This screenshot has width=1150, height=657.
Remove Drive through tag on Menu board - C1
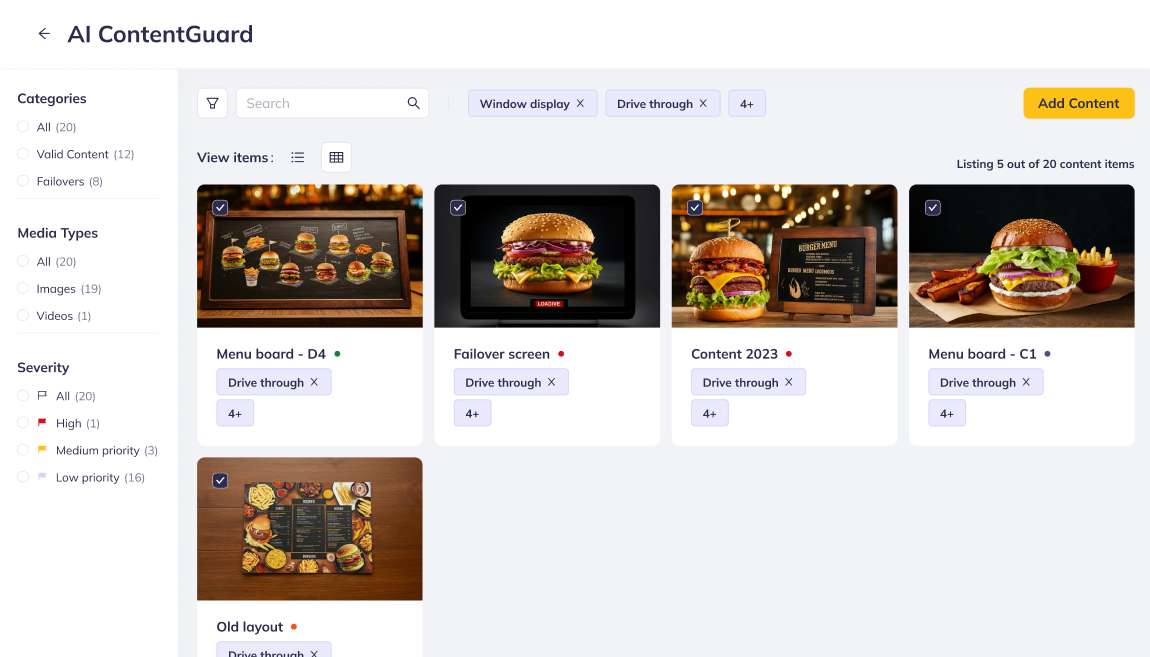click(x=1026, y=382)
